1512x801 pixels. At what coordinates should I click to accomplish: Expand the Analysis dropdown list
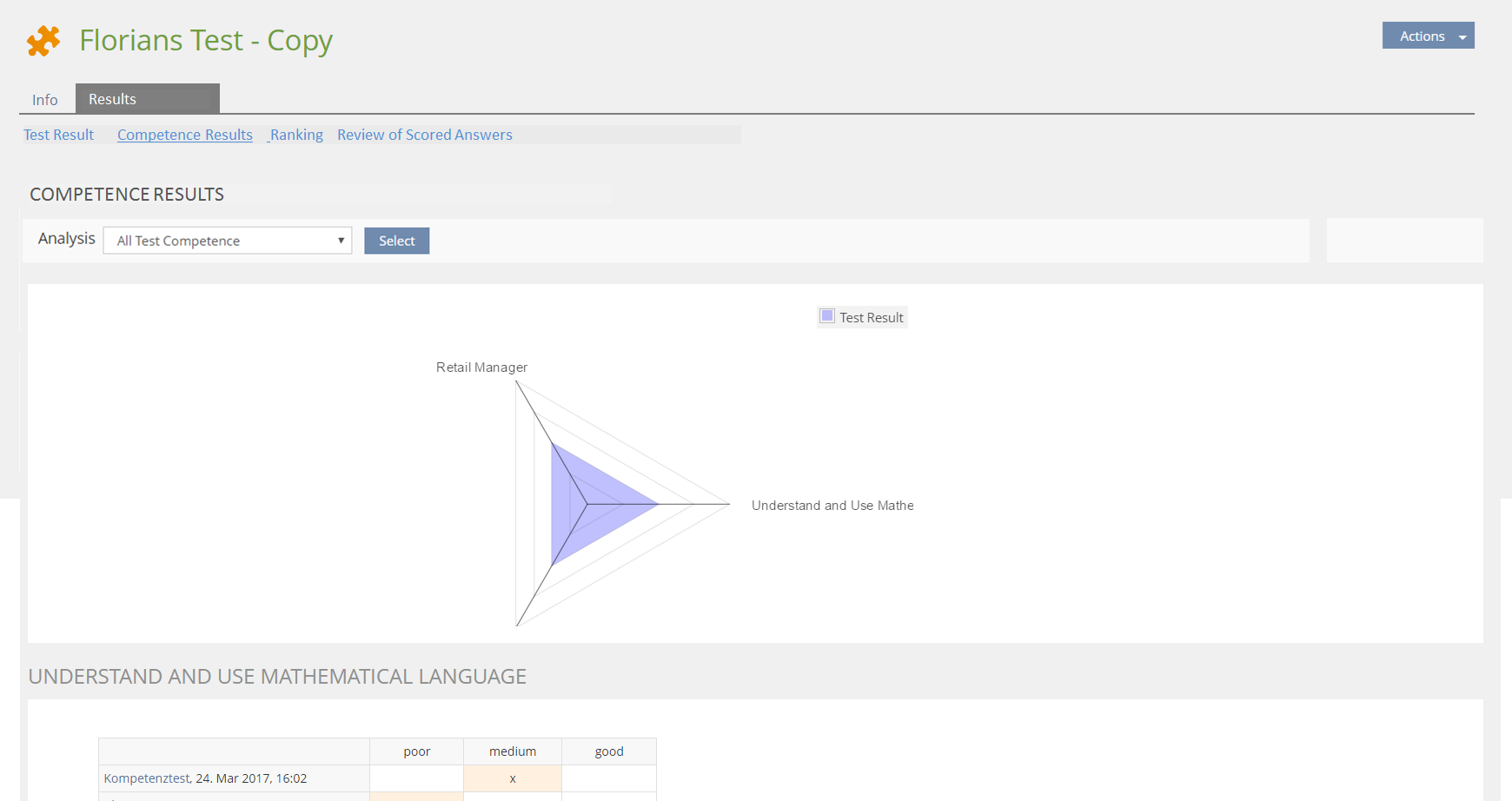coord(228,241)
